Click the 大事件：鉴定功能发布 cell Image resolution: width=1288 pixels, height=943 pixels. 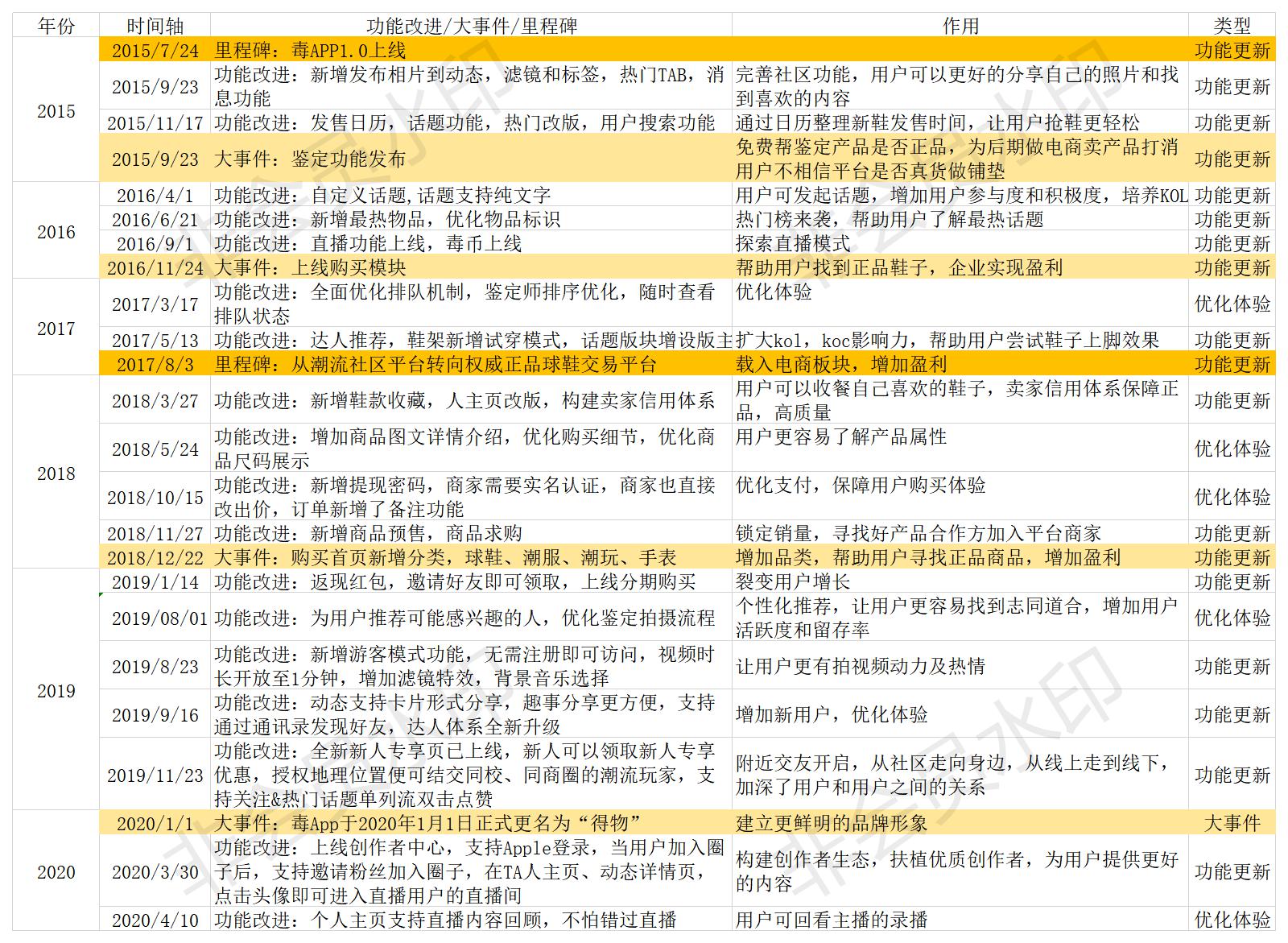(472, 158)
